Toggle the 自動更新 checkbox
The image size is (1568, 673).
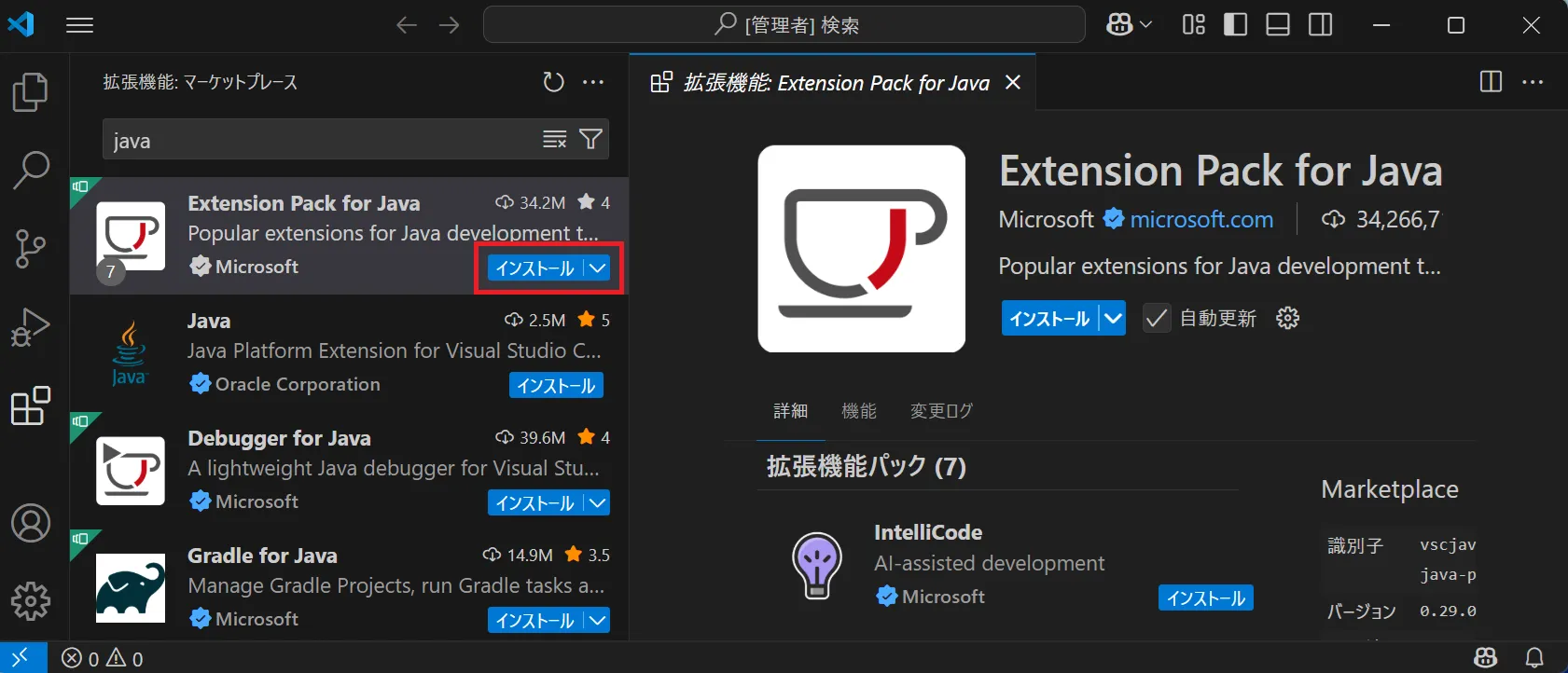pos(1157,319)
